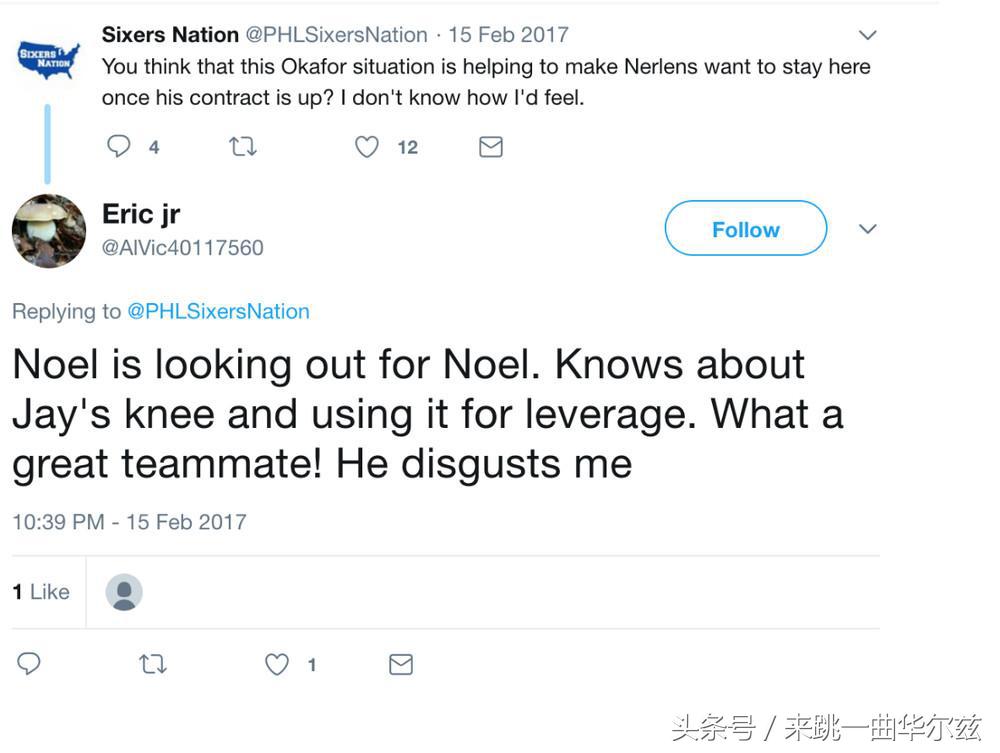Image resolution: width=1000 pixels, height=753 pixels.
Task: Open the envelope icon below Eric jr's tweet
Action: (x=400, y=663)
